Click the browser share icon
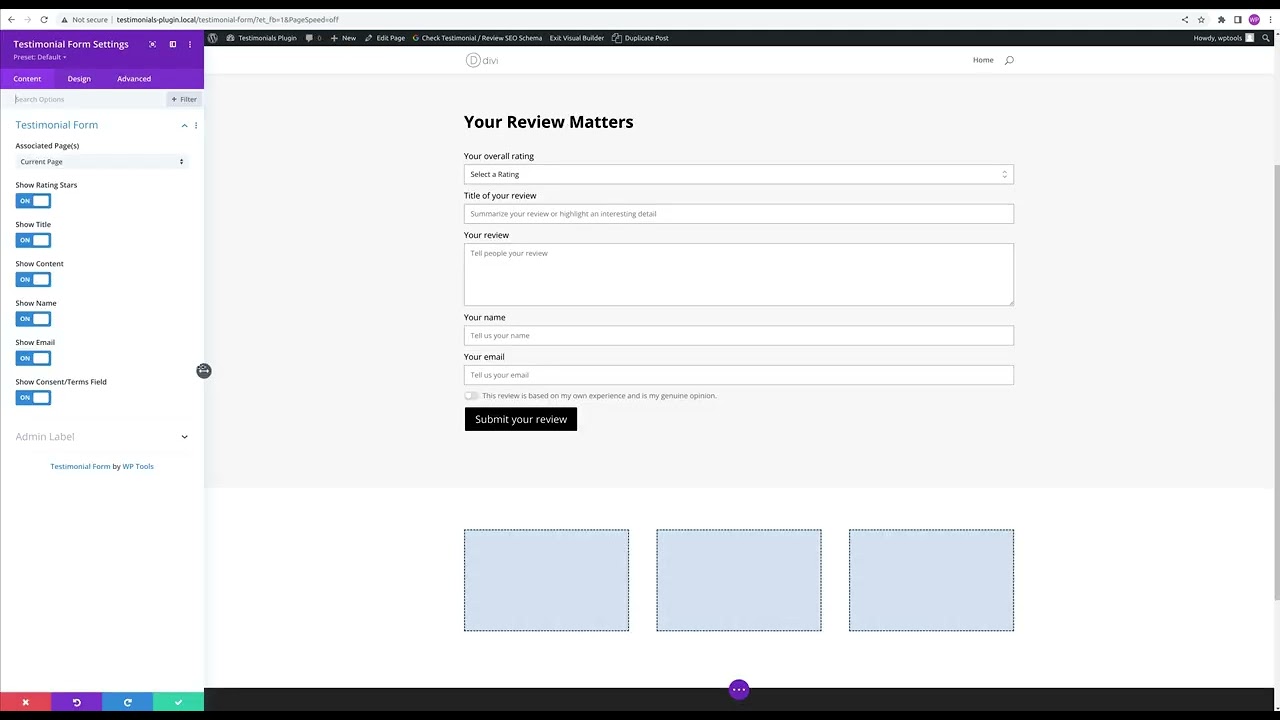1280x720 pixels. [x=1185, y=19]
